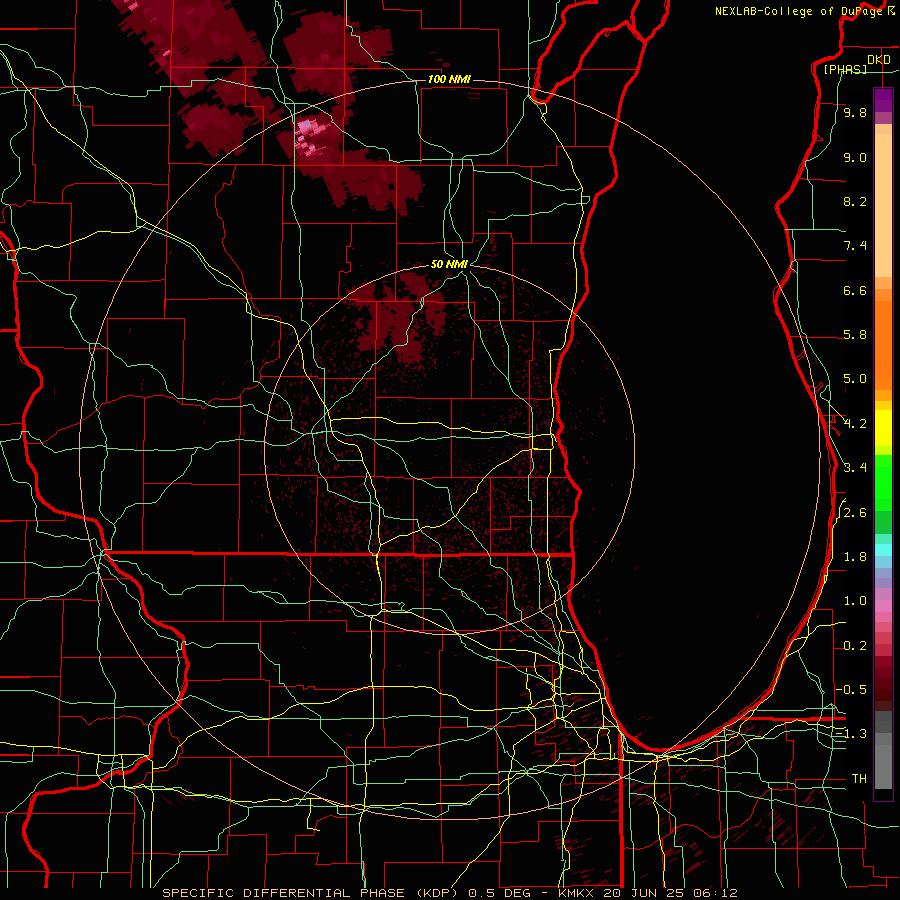Click the DKD product label
This screenshot has height=900, width=900.
click(878, 60)
